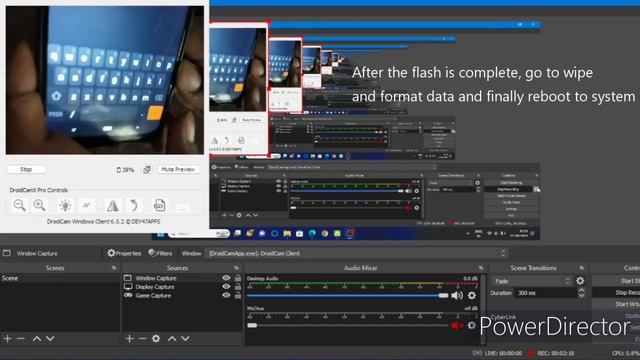Screen dimensions: 640x360
Task: Trigger DroidCam autofocus AF button
Action: pos(87,205)
